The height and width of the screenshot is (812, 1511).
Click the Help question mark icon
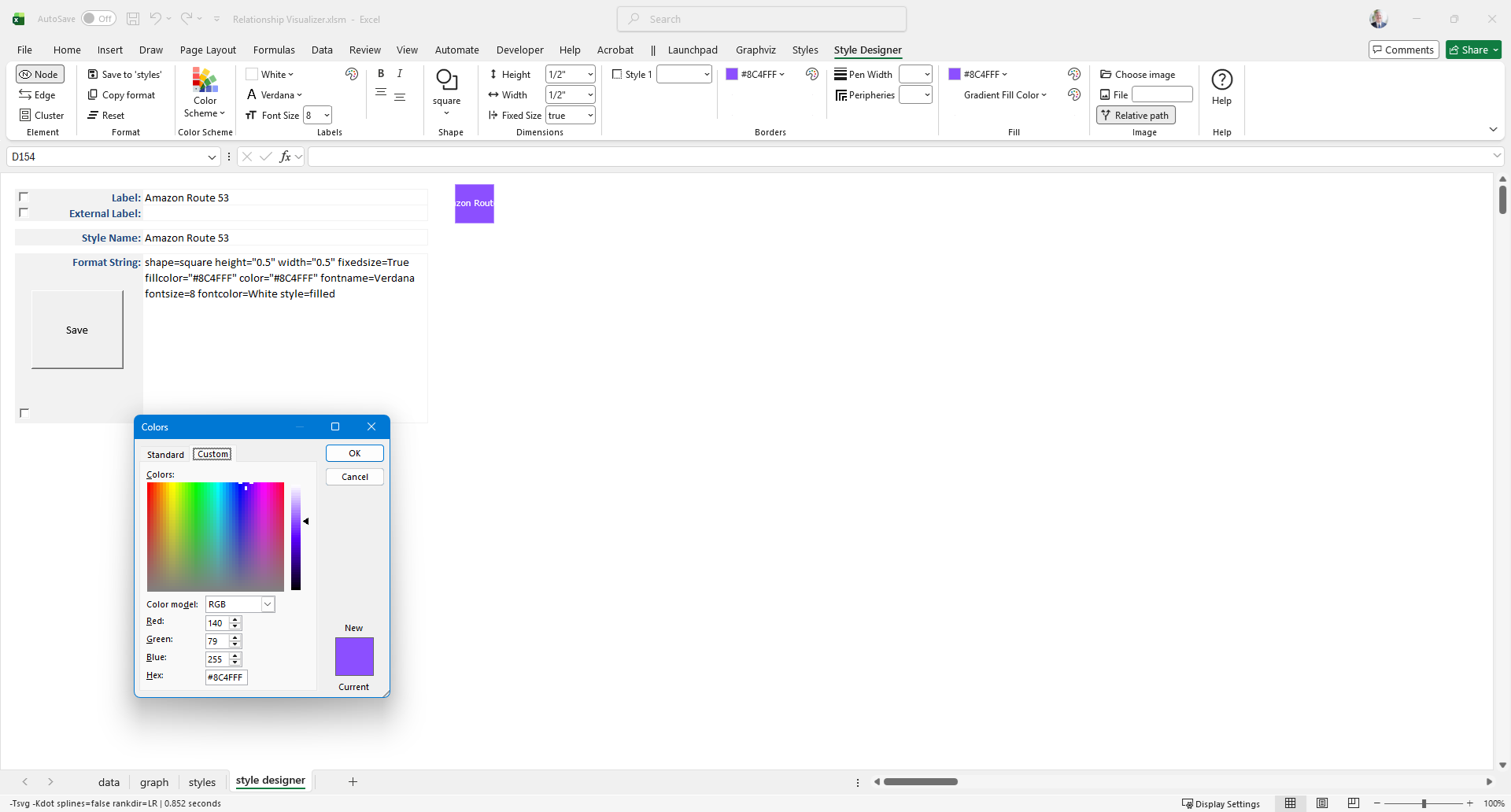pos(1221,80)
